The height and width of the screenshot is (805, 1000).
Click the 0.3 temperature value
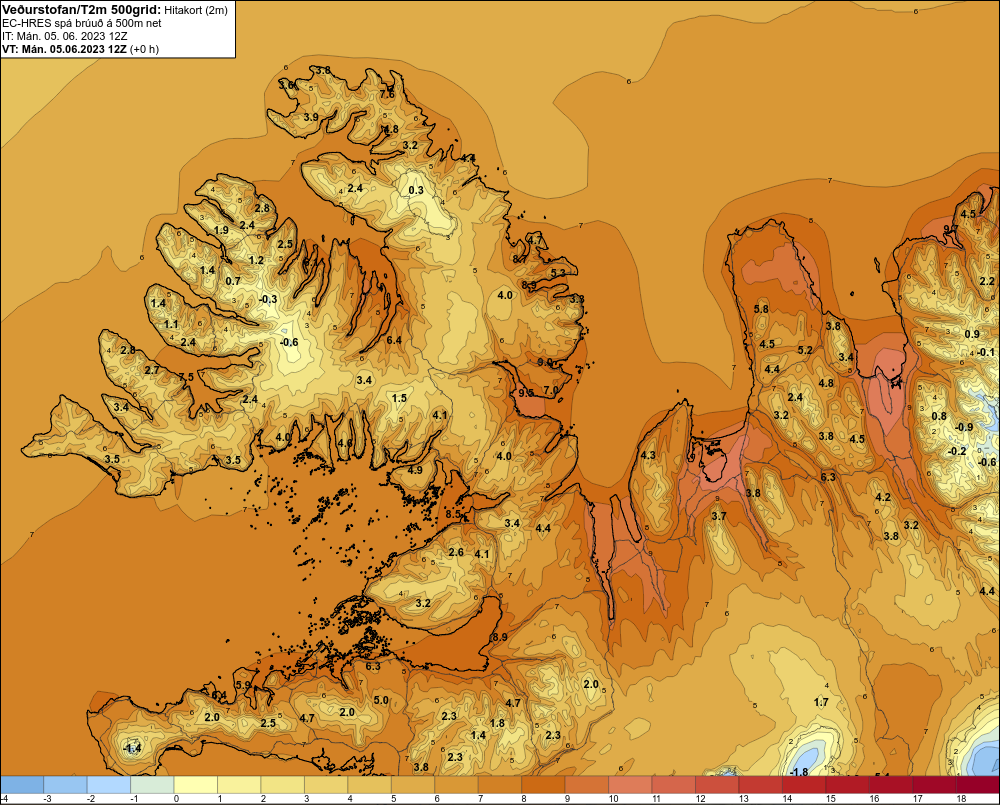point(416,190)
